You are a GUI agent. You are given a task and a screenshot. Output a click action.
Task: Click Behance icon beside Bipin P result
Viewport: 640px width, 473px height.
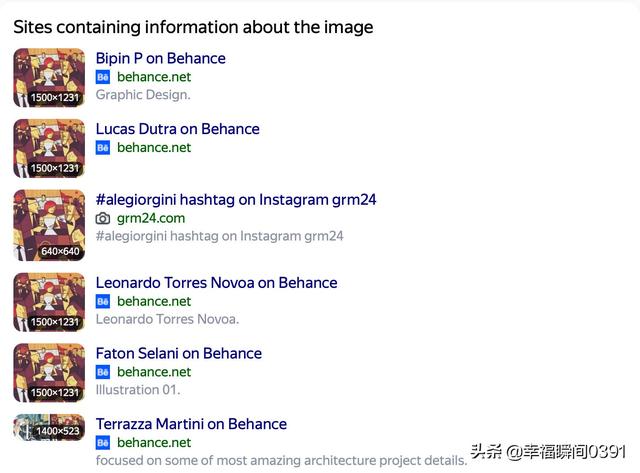[x=103, y=77]
